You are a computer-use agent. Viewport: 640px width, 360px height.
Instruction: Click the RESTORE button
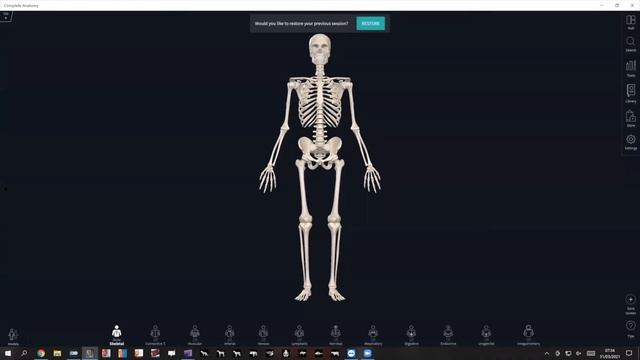tap(371, 23)
